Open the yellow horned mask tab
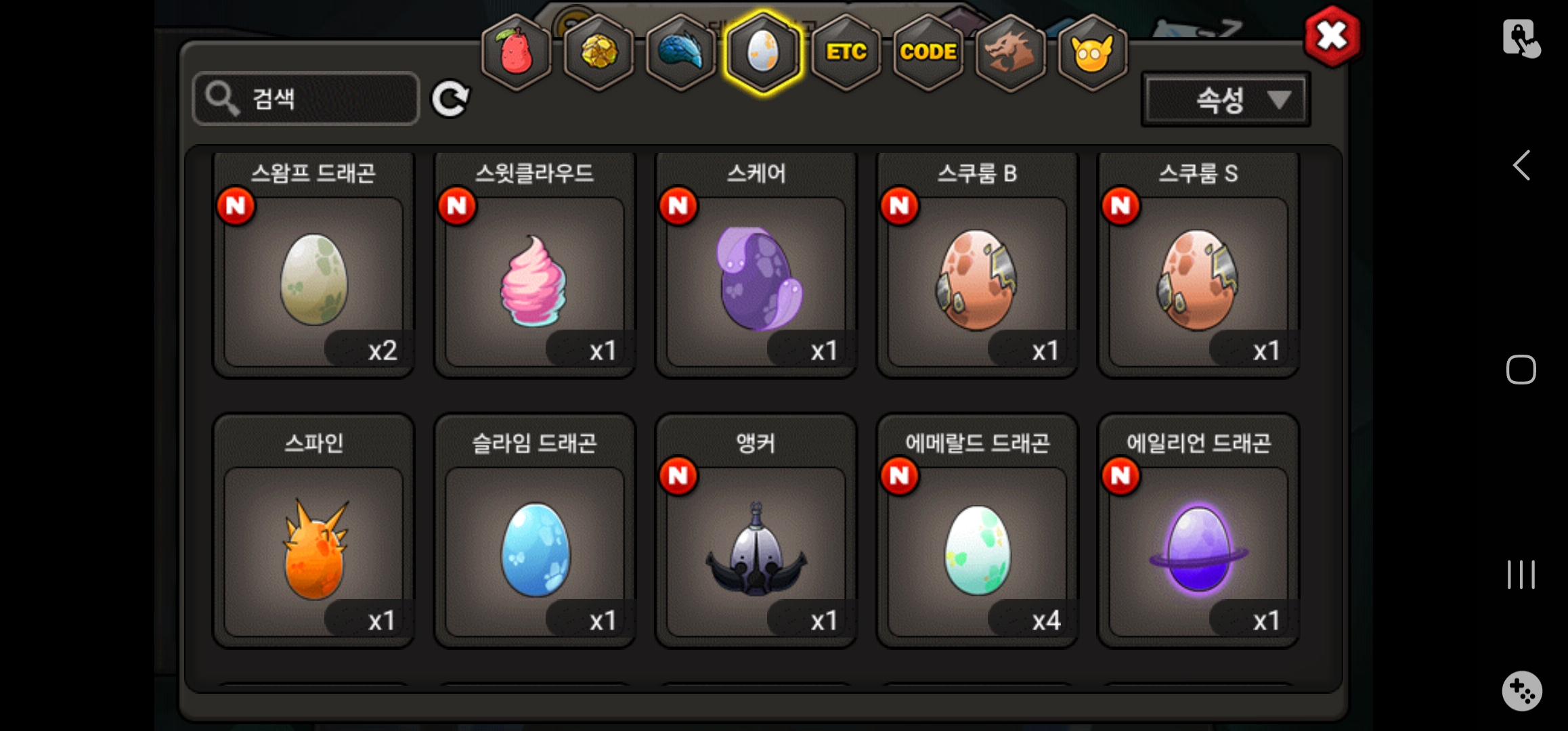 1092,52
